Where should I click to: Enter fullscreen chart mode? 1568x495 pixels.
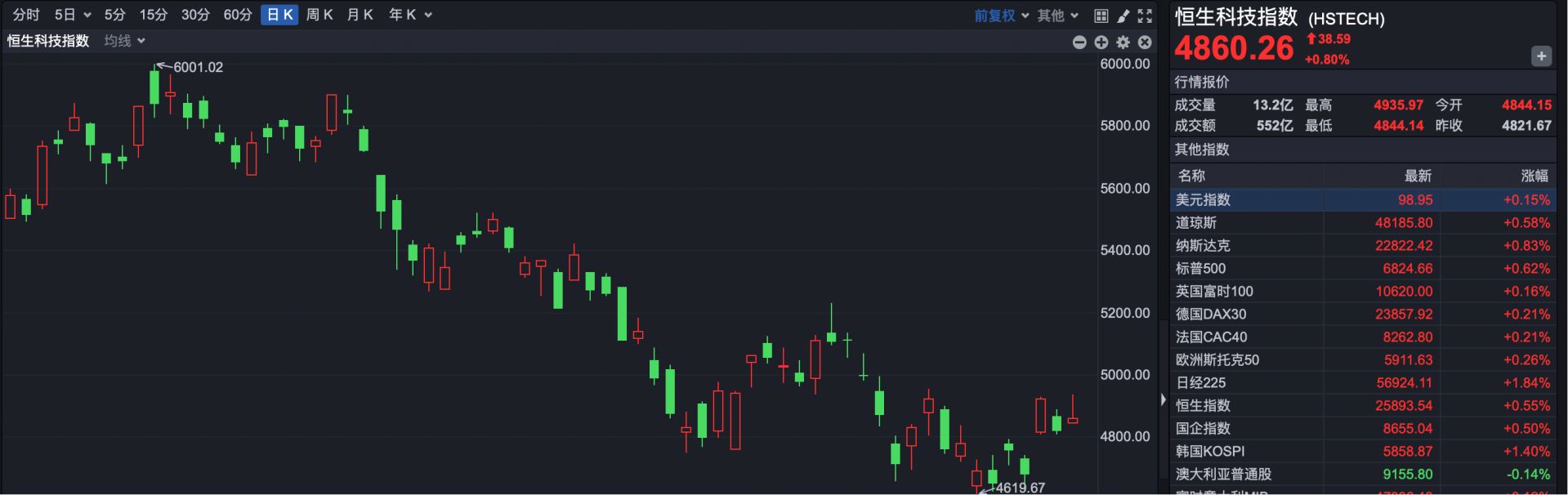(x=1145, y=16)
